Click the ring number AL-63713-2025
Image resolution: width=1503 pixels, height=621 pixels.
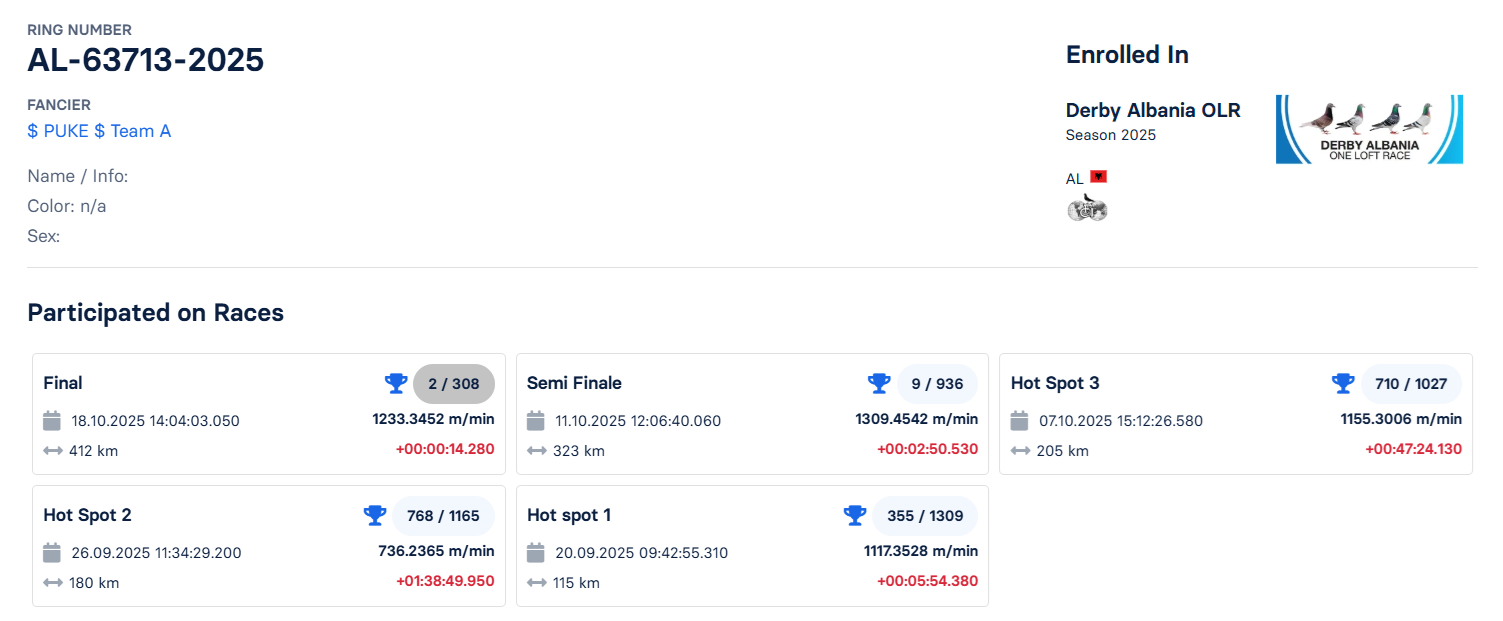[x=145, y=60]
